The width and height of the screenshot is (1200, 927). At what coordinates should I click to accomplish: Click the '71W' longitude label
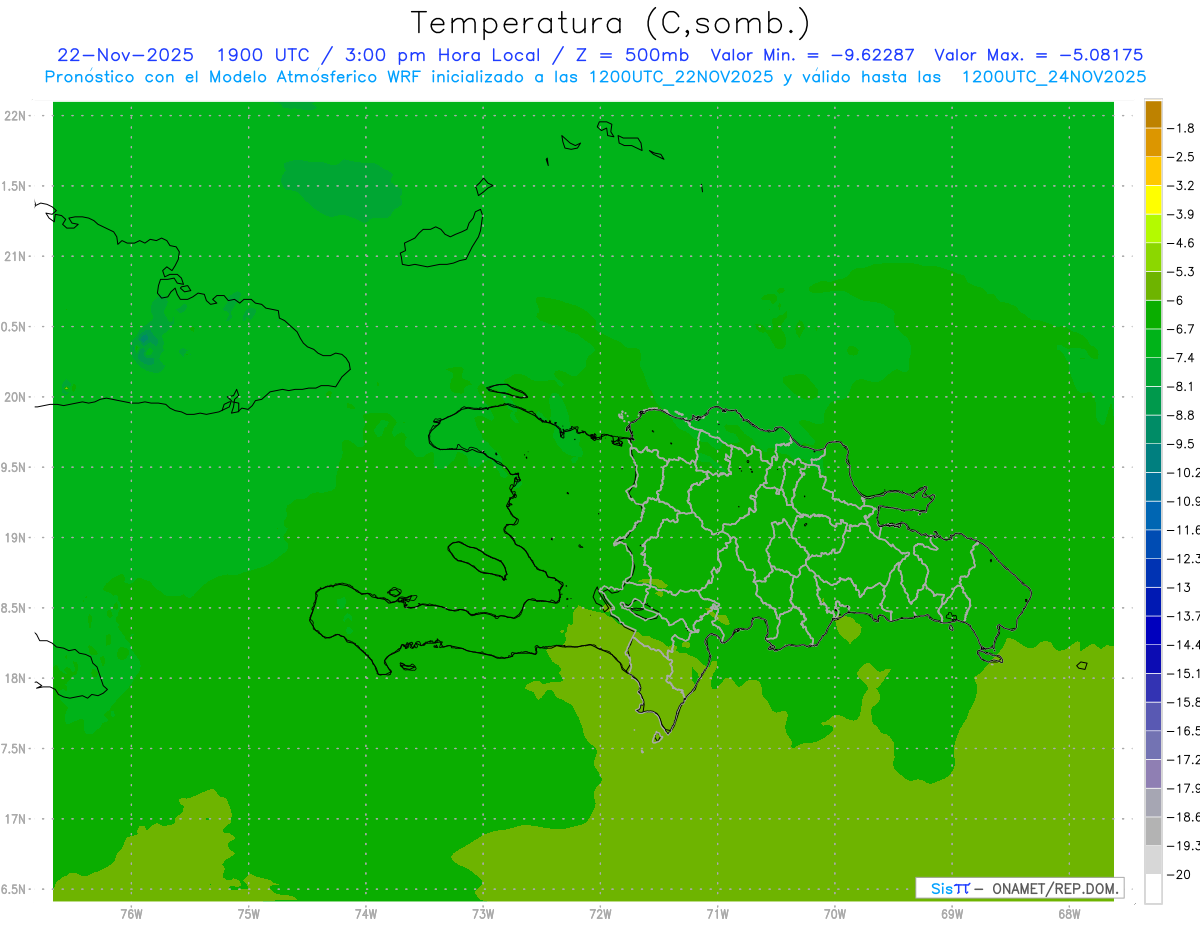pyautogui.click(x=717, y=913)
